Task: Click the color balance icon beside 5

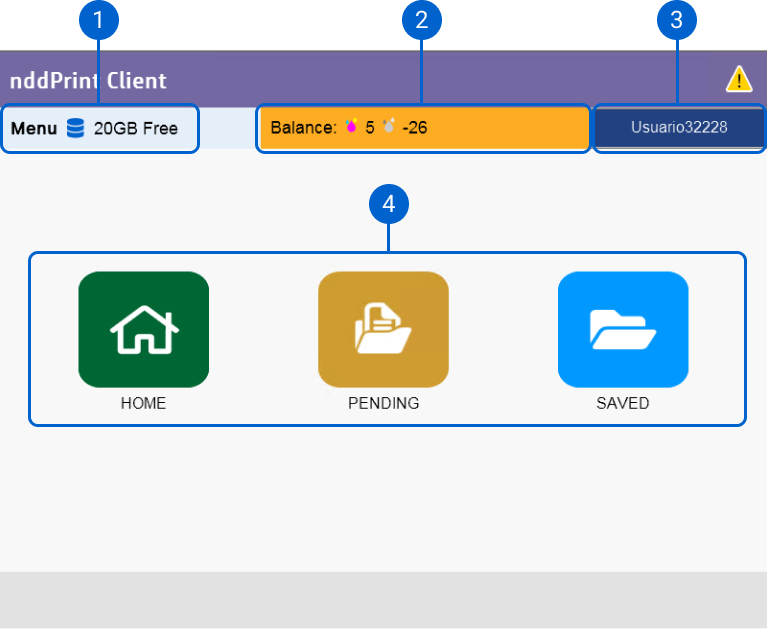Action: pos(351,128)
